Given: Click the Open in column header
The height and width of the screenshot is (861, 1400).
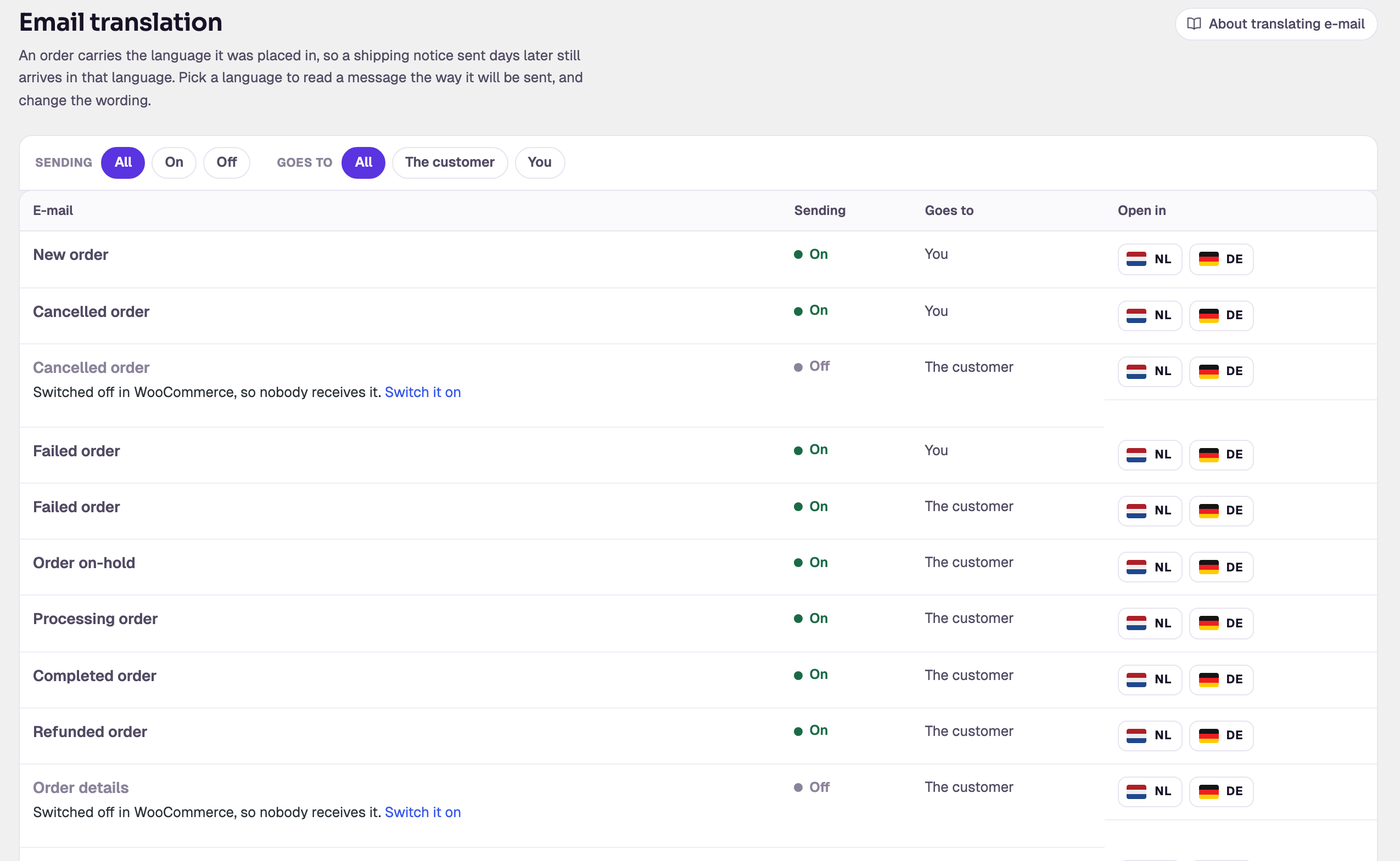Looking at the screenshot, I should click(1142, 211).
